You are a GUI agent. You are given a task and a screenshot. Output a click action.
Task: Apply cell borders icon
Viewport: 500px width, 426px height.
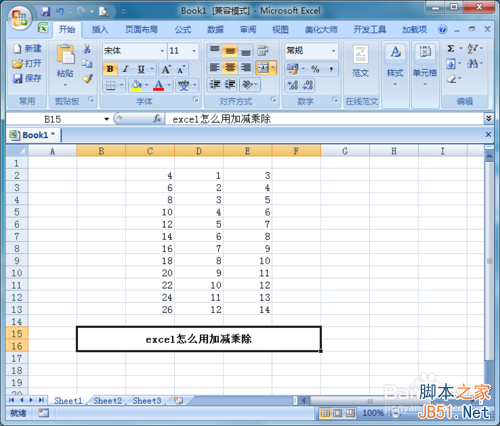pyautogui.click(x=110, y=86)
